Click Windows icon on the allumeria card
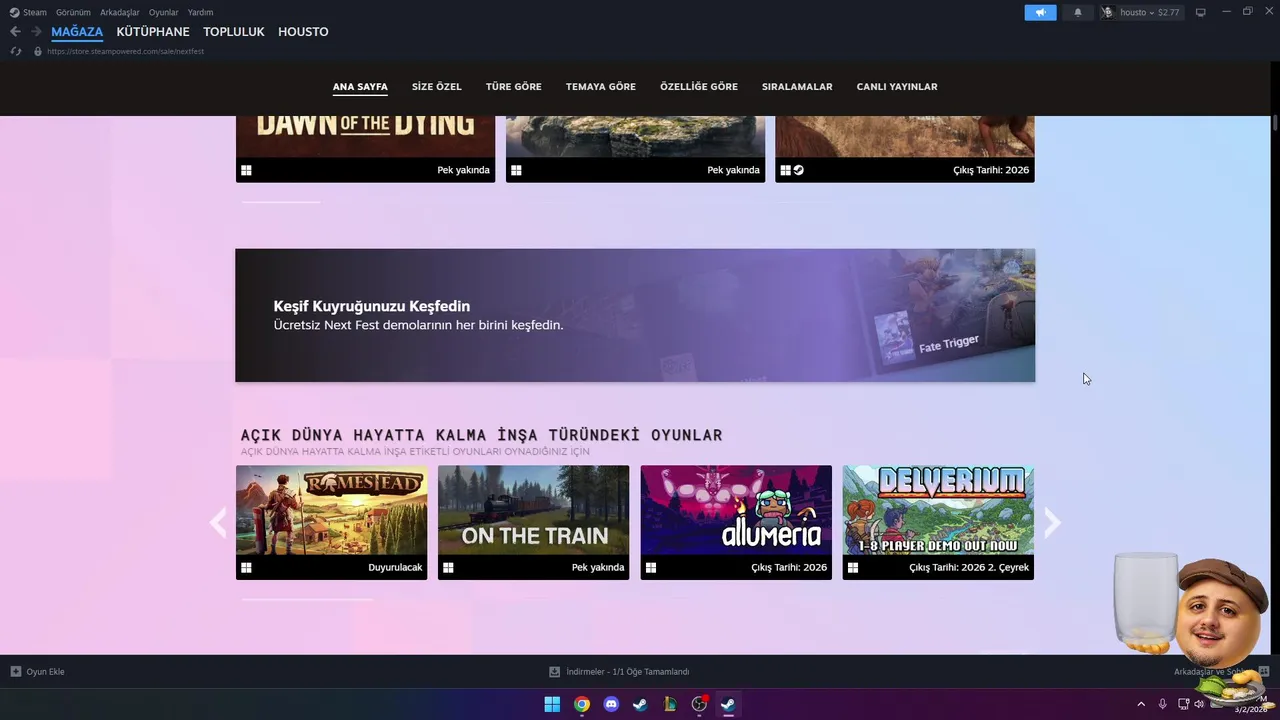 [x=650, y=567]
